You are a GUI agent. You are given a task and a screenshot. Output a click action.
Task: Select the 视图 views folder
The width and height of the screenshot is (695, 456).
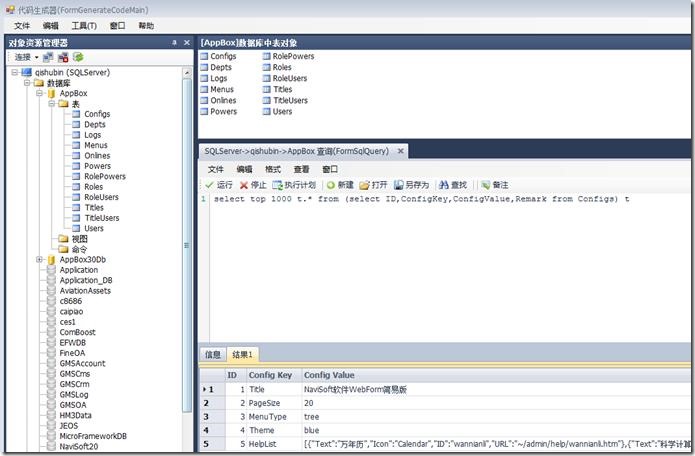click(79, 239)
